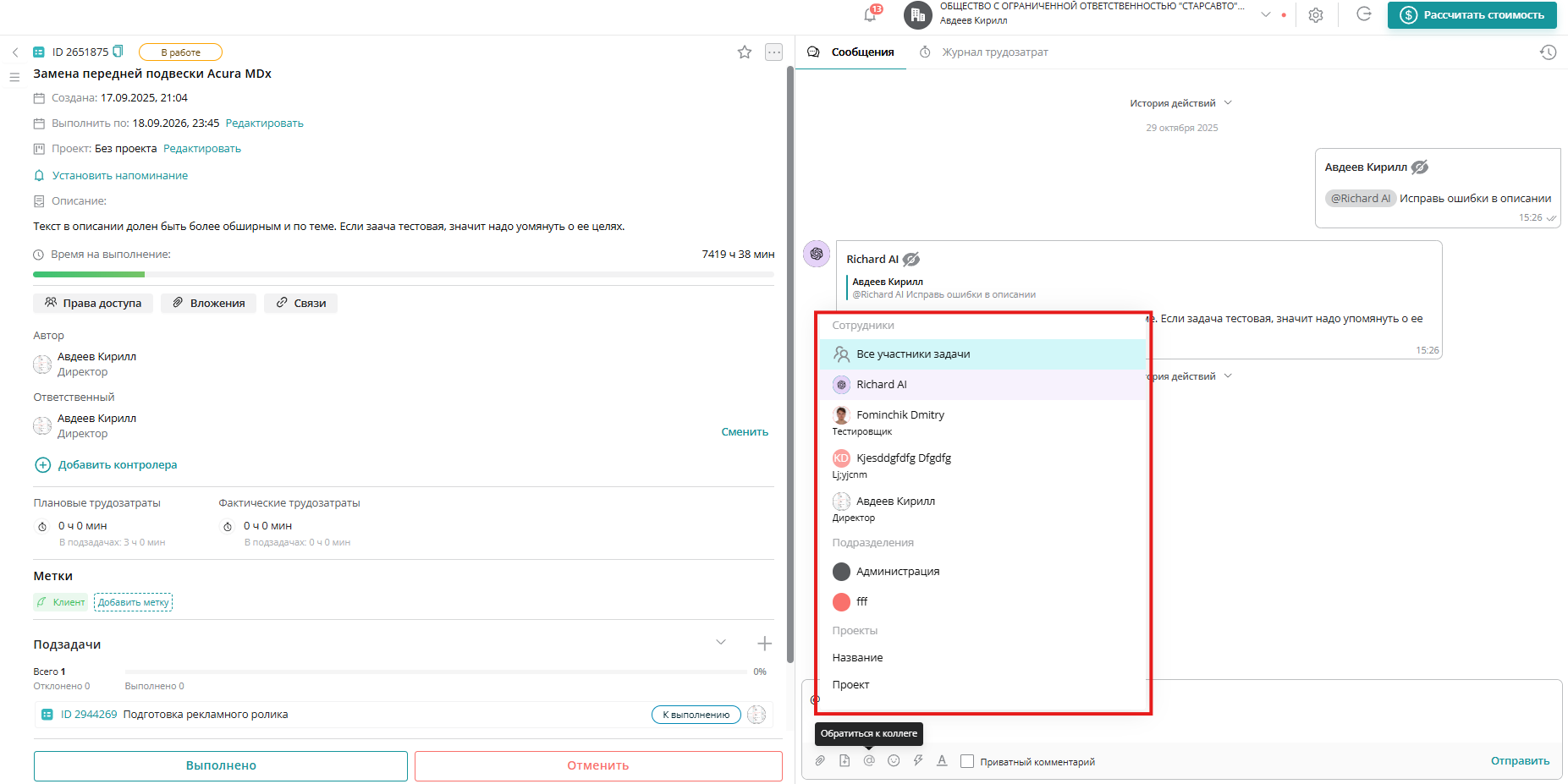Click Редактировать next to the deadline date
The image size is (1568, 784).
(x=264, y=123)
